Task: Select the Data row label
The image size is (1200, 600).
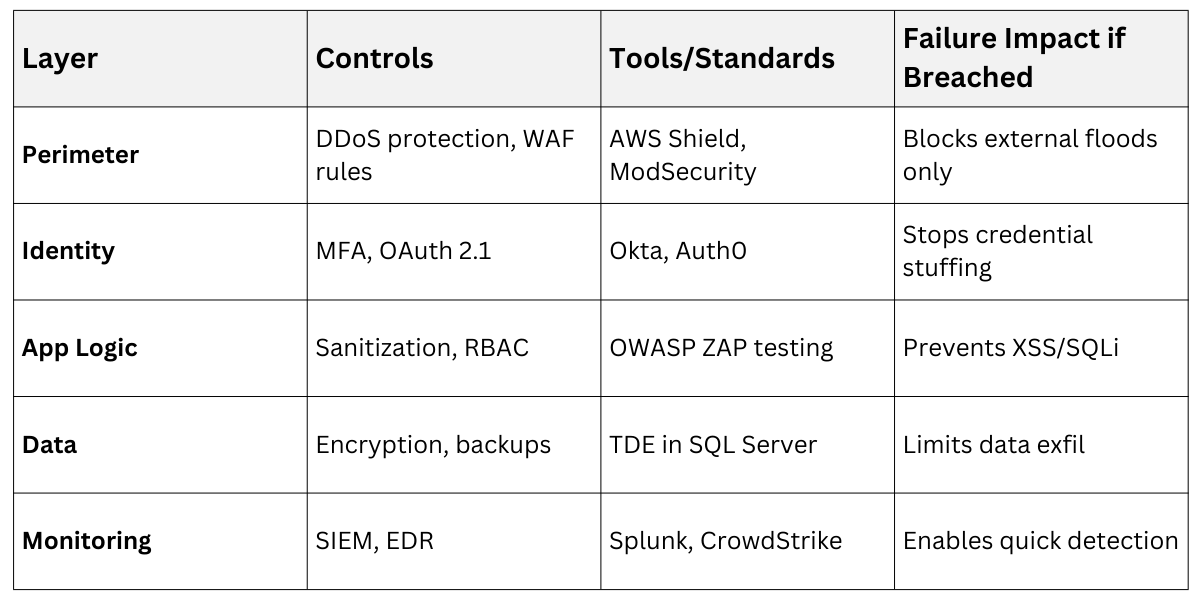Action: [x=49, y=444]
